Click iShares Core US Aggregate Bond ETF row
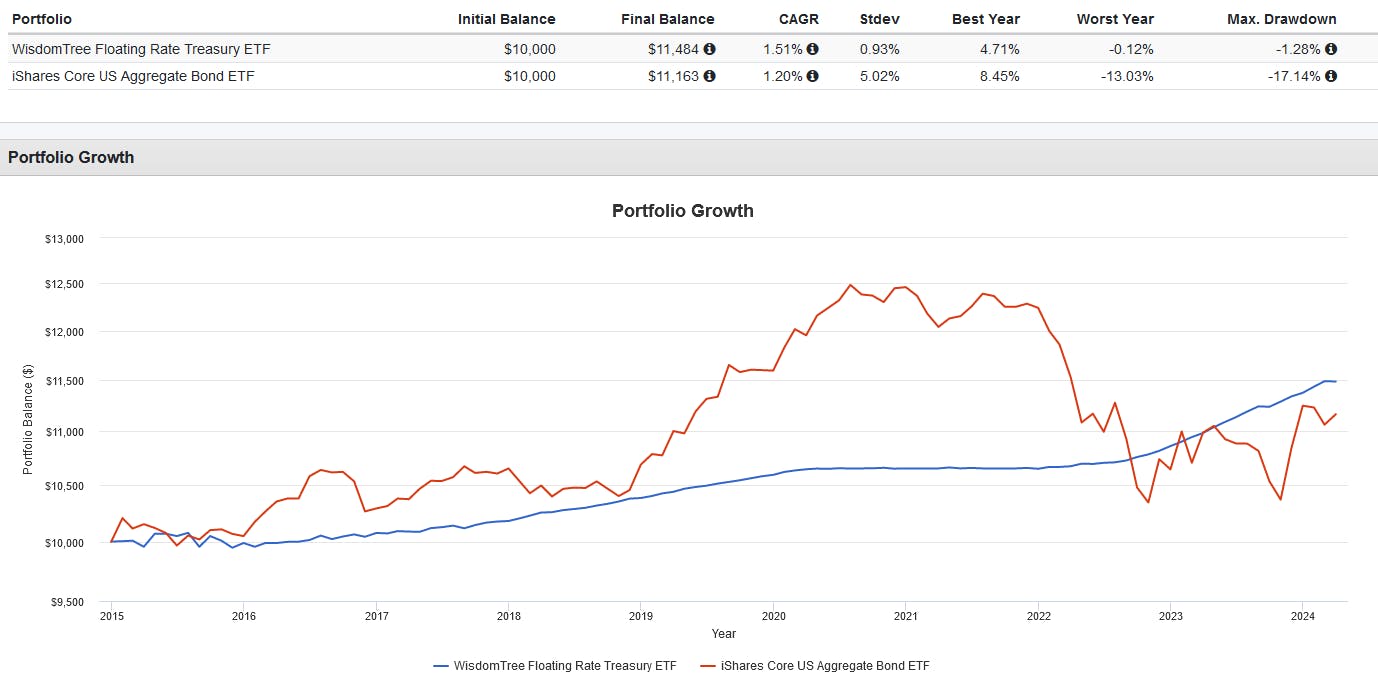The image size is (1378, 678). click(x=133, y=76)
